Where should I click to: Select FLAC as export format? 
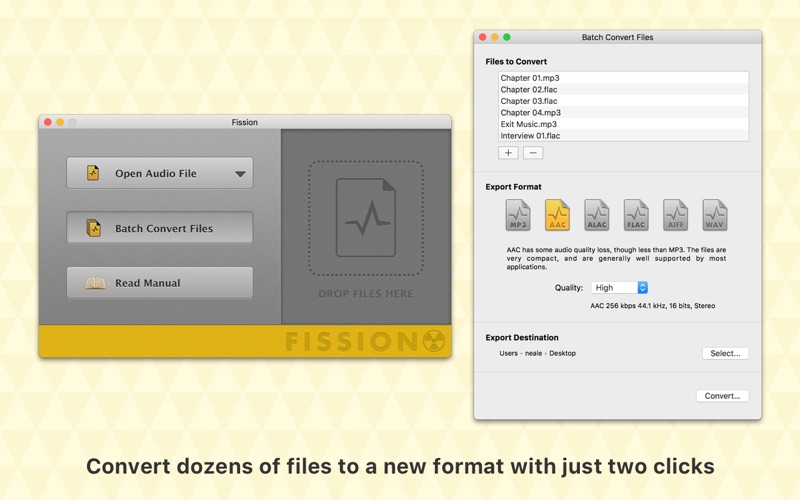tap(636, 215)
